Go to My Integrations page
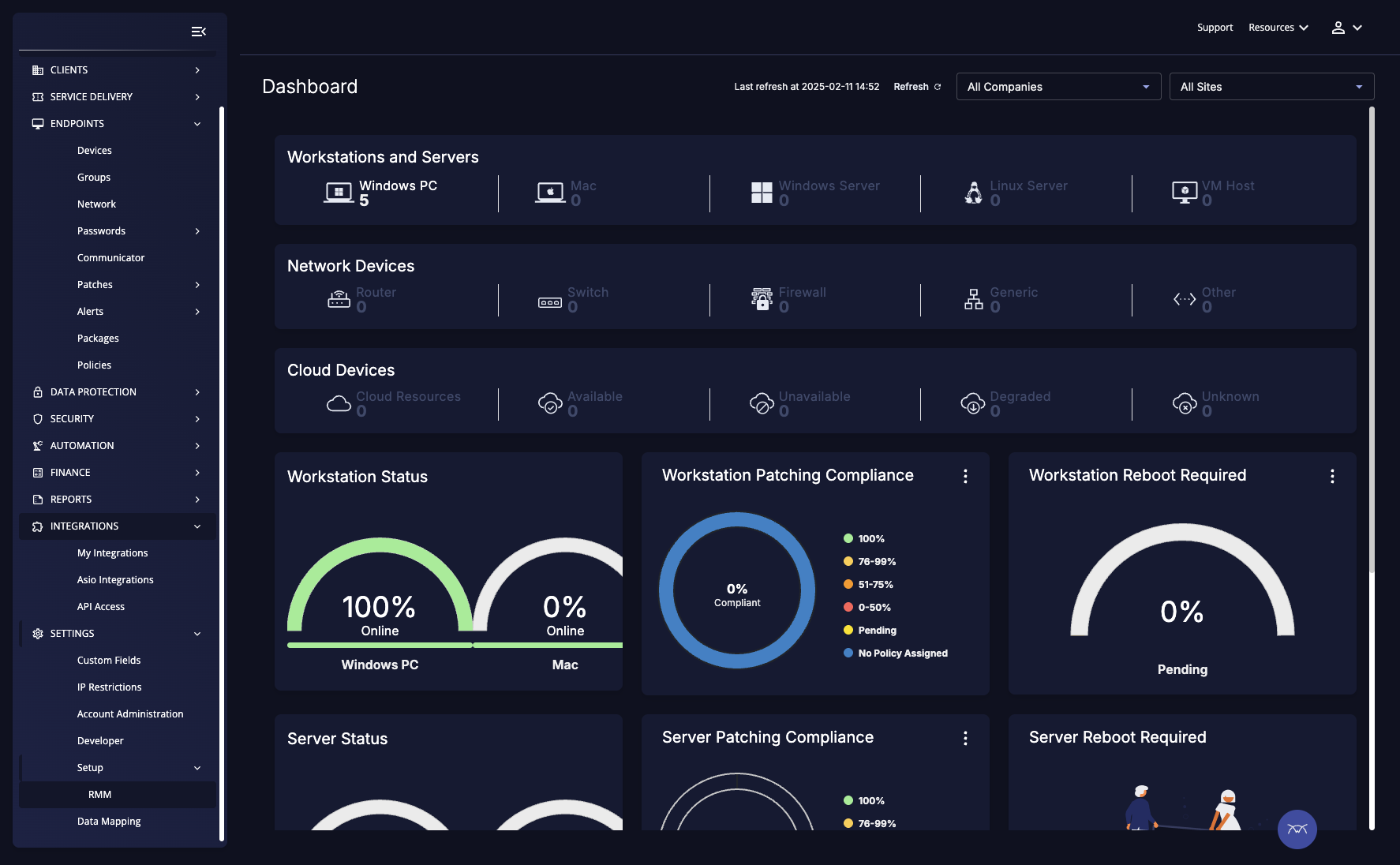The height and width of the screenshot is (865, 1400). tap(113, 553)
